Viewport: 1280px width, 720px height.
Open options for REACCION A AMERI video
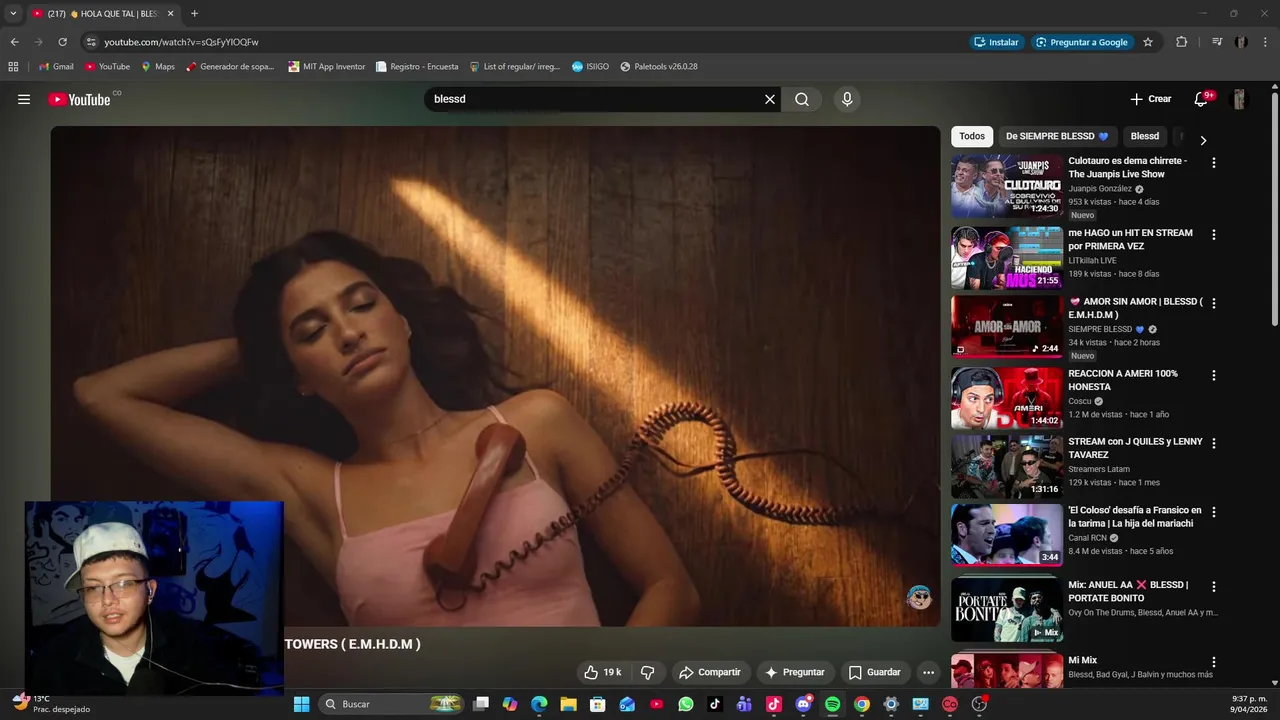click(x=1214, y=375)
